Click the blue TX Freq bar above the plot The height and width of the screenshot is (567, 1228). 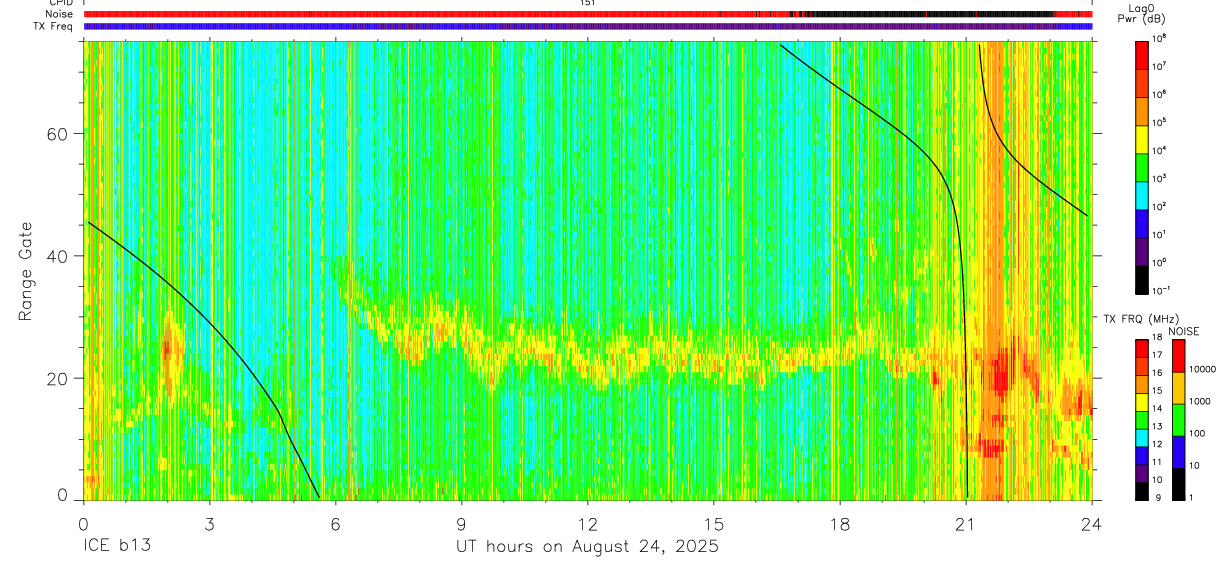point(588,26)
